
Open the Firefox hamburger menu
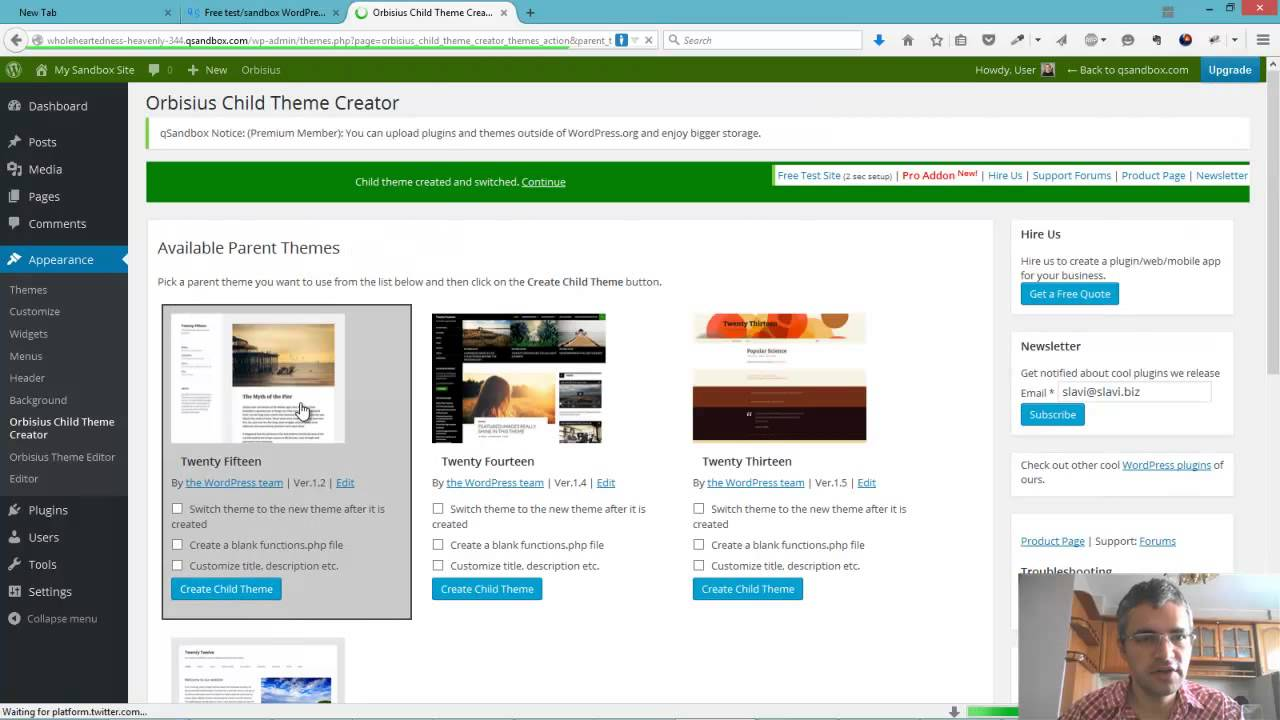(1263, 40)
